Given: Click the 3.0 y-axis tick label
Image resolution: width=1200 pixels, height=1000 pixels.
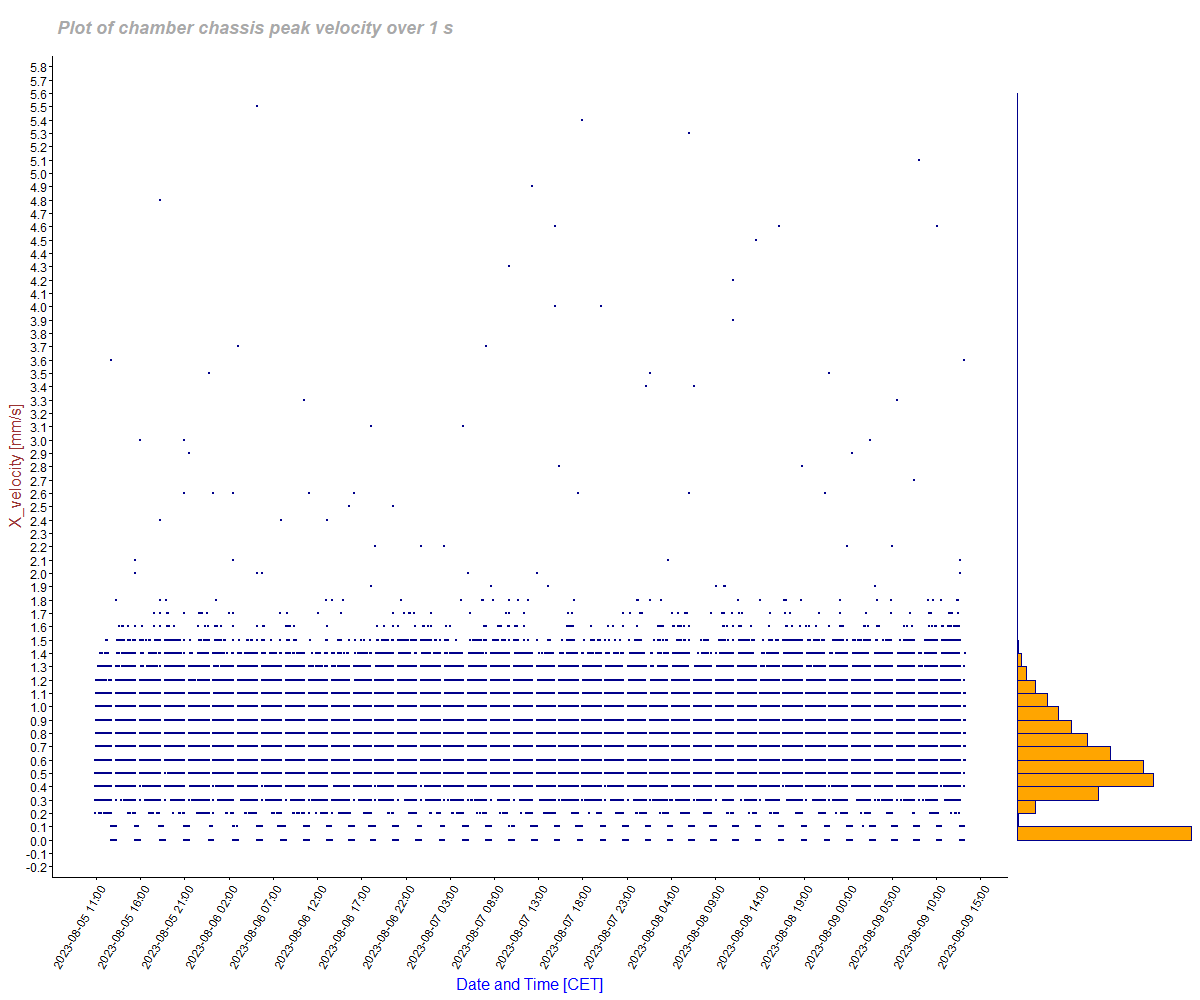Looking at the screenshot, I should click(x=39, y=441).
